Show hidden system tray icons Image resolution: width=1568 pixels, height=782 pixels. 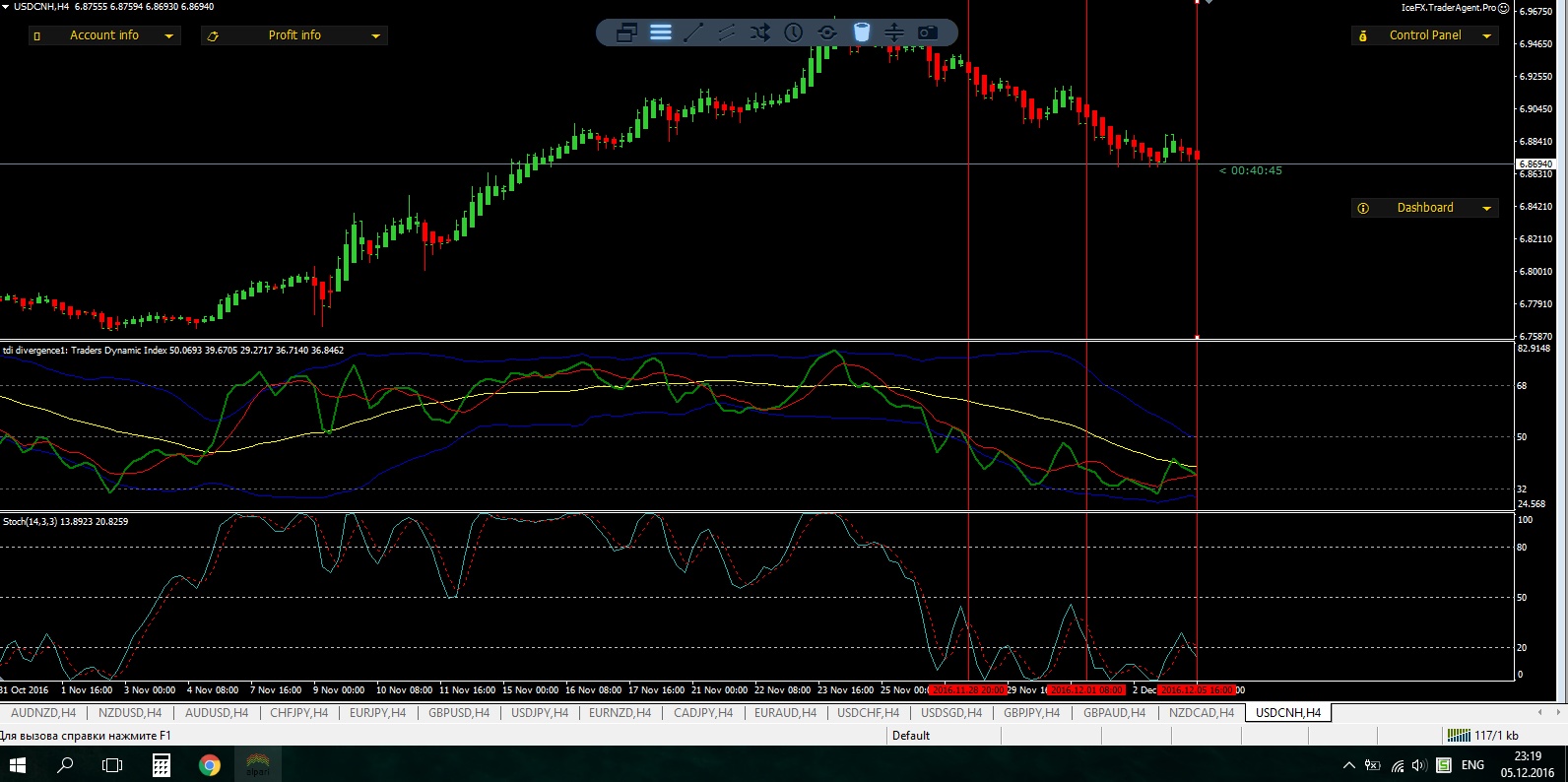(1348, 765)
